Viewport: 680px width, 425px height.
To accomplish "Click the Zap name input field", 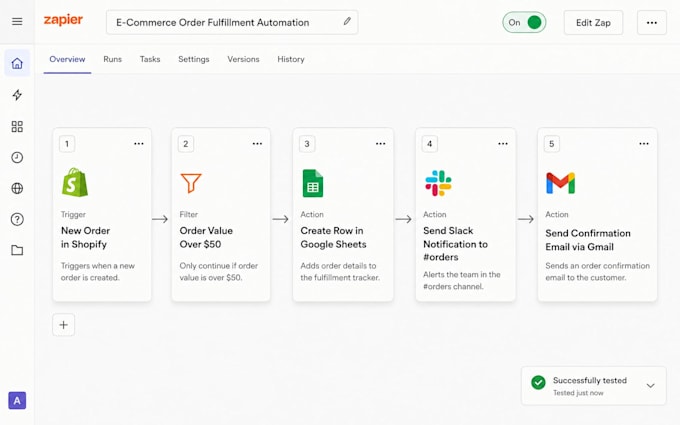I will coord(232,22).
